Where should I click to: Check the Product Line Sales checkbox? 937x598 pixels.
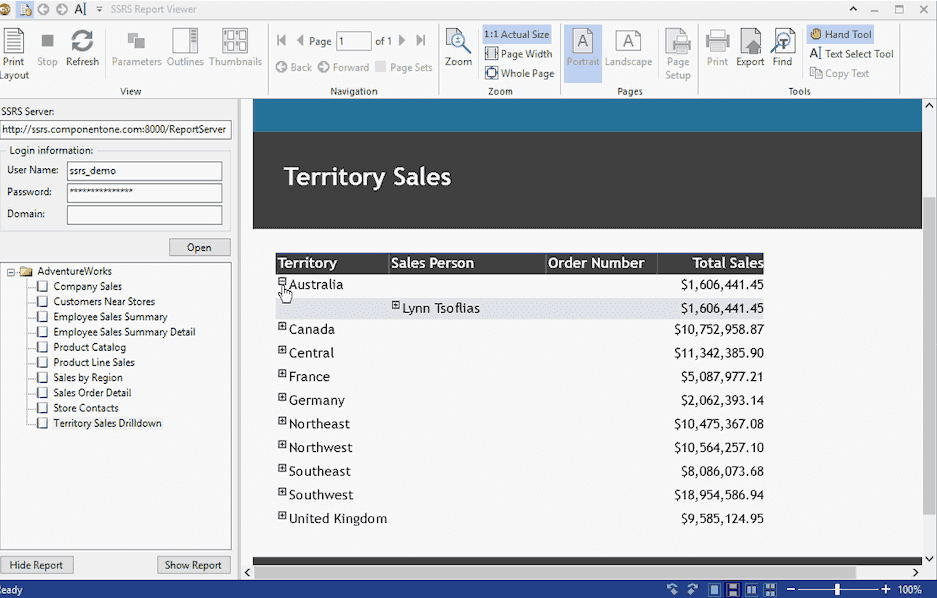coord(42,362)
